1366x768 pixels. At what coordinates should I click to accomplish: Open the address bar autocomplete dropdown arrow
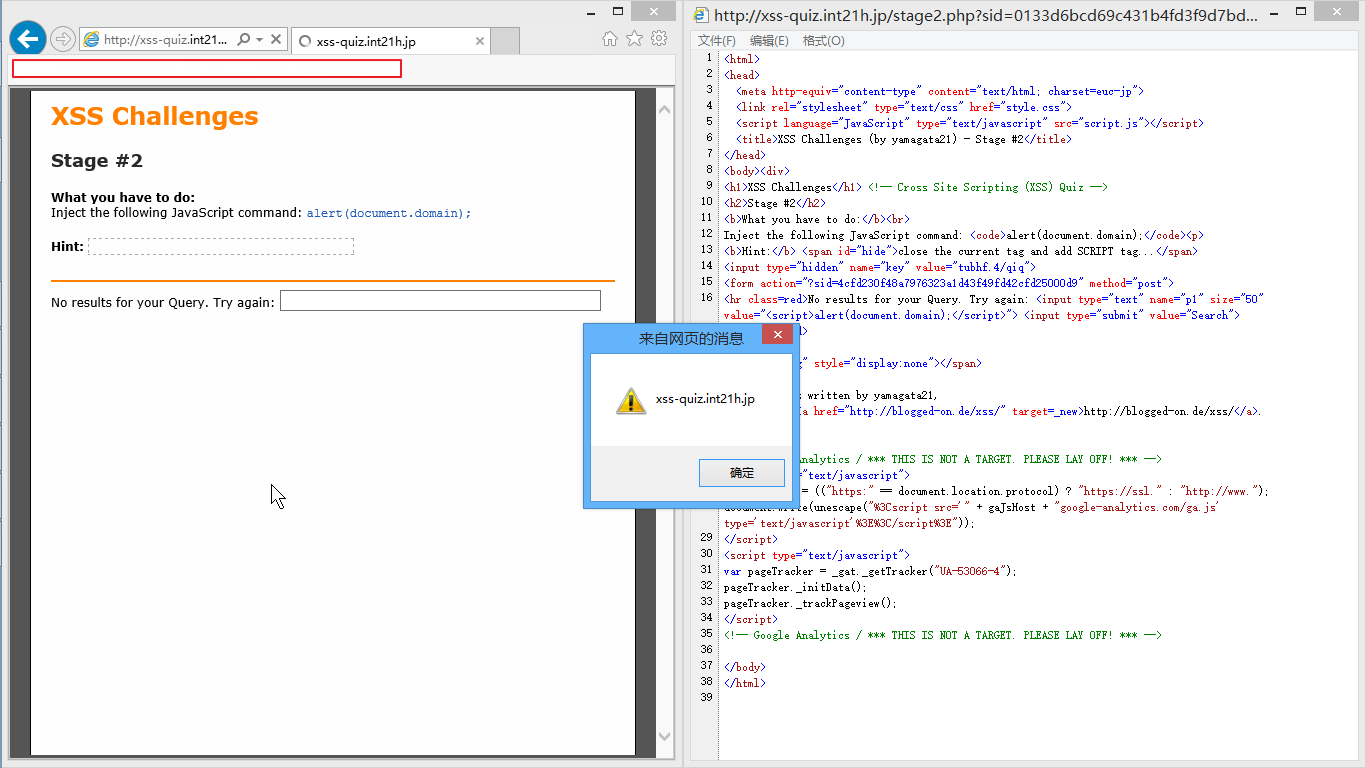pyautogui.click(x=259, y=40)
